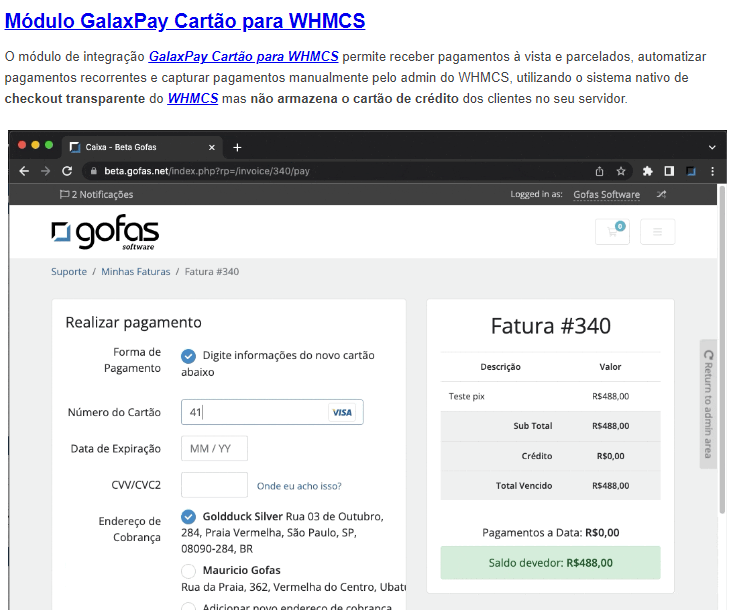Screen dimensions: 734x610
Task: Click the browser forward arrow
Action: [45, 171]
